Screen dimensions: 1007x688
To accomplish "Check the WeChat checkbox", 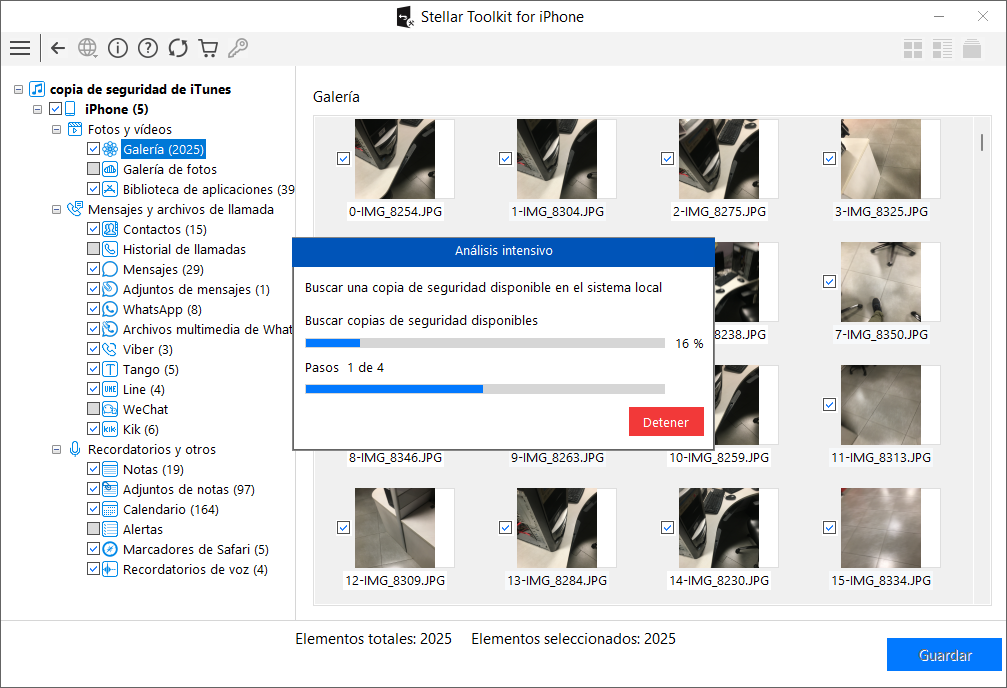I will point(93,409).
